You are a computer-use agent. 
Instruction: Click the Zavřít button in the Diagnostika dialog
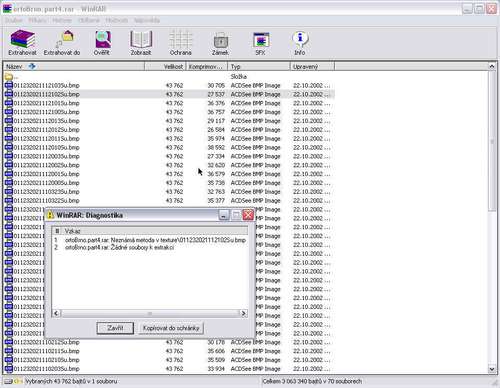point(115,328)
